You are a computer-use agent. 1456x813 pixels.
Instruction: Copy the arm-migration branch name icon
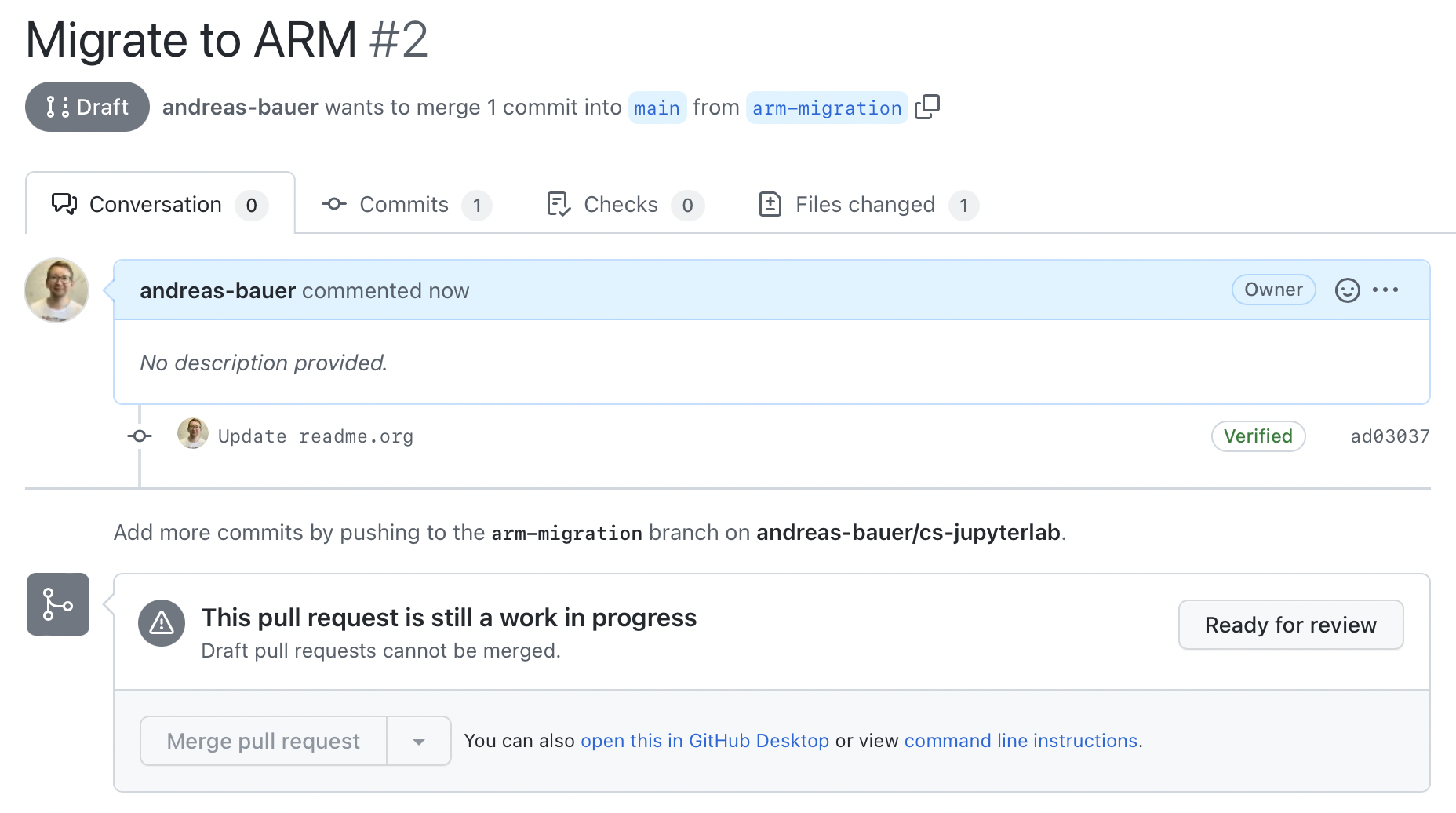(927, 107)
